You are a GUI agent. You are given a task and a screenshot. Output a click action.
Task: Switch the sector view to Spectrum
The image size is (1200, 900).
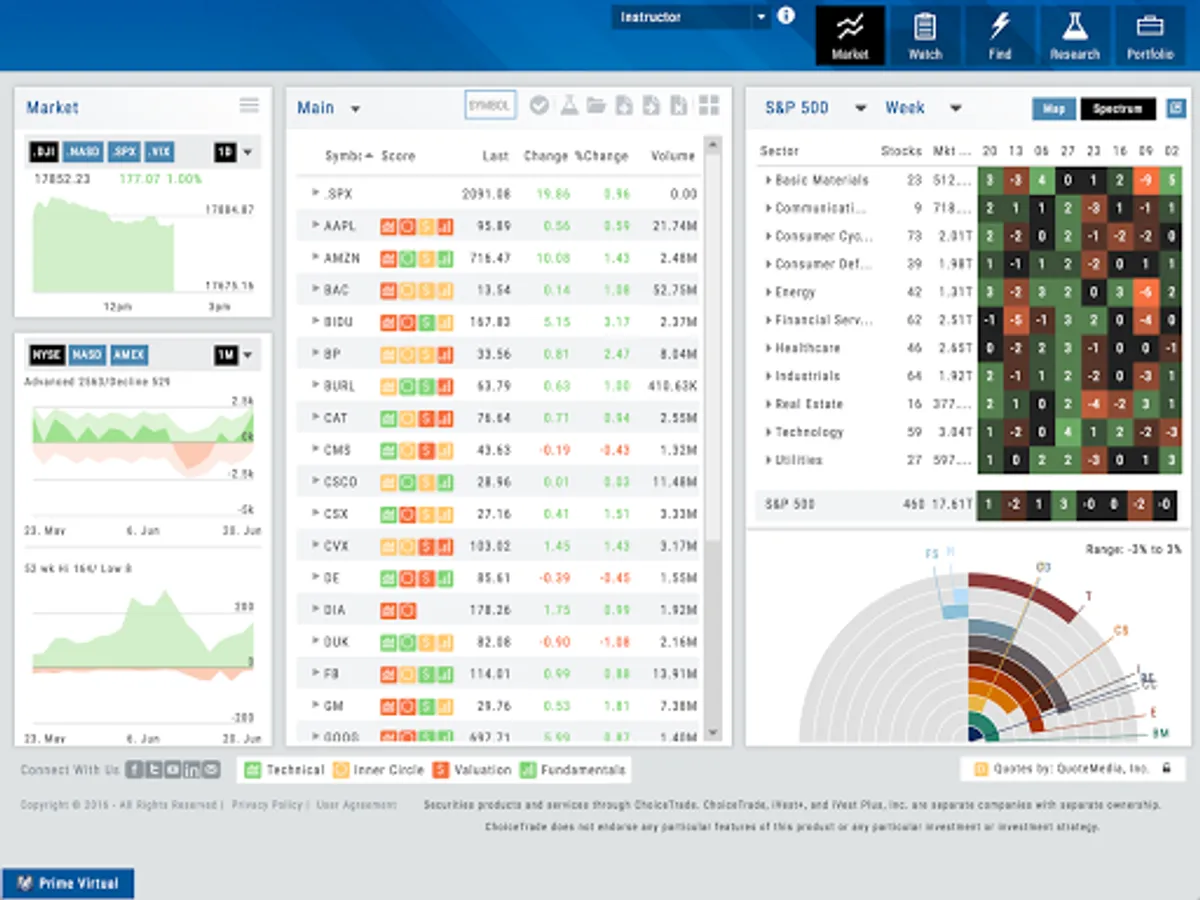click(1117, 109)
